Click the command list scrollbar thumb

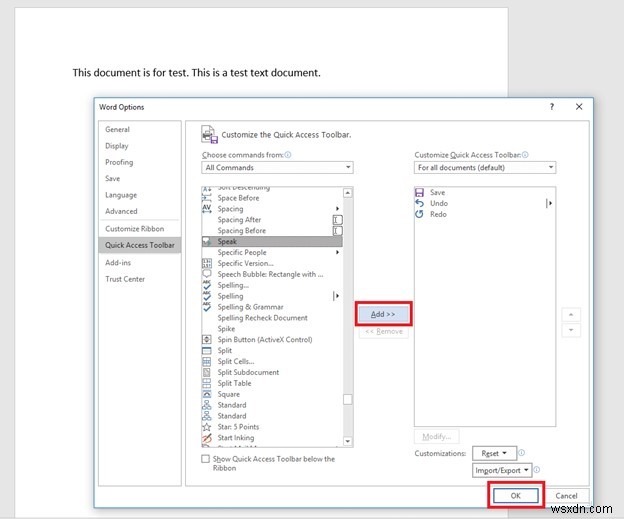click(x=347, y=399)
